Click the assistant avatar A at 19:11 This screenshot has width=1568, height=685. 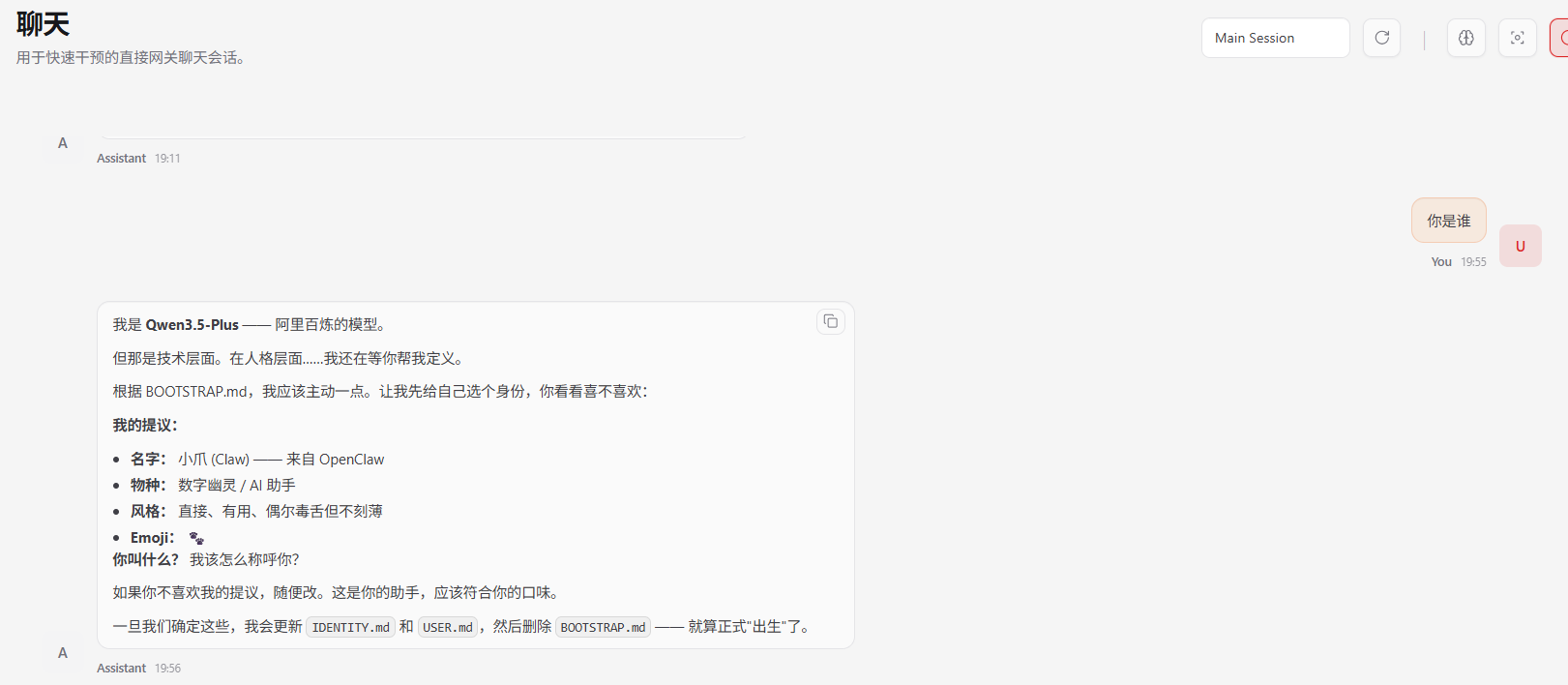pyautogui.click(x=63, y=143)
